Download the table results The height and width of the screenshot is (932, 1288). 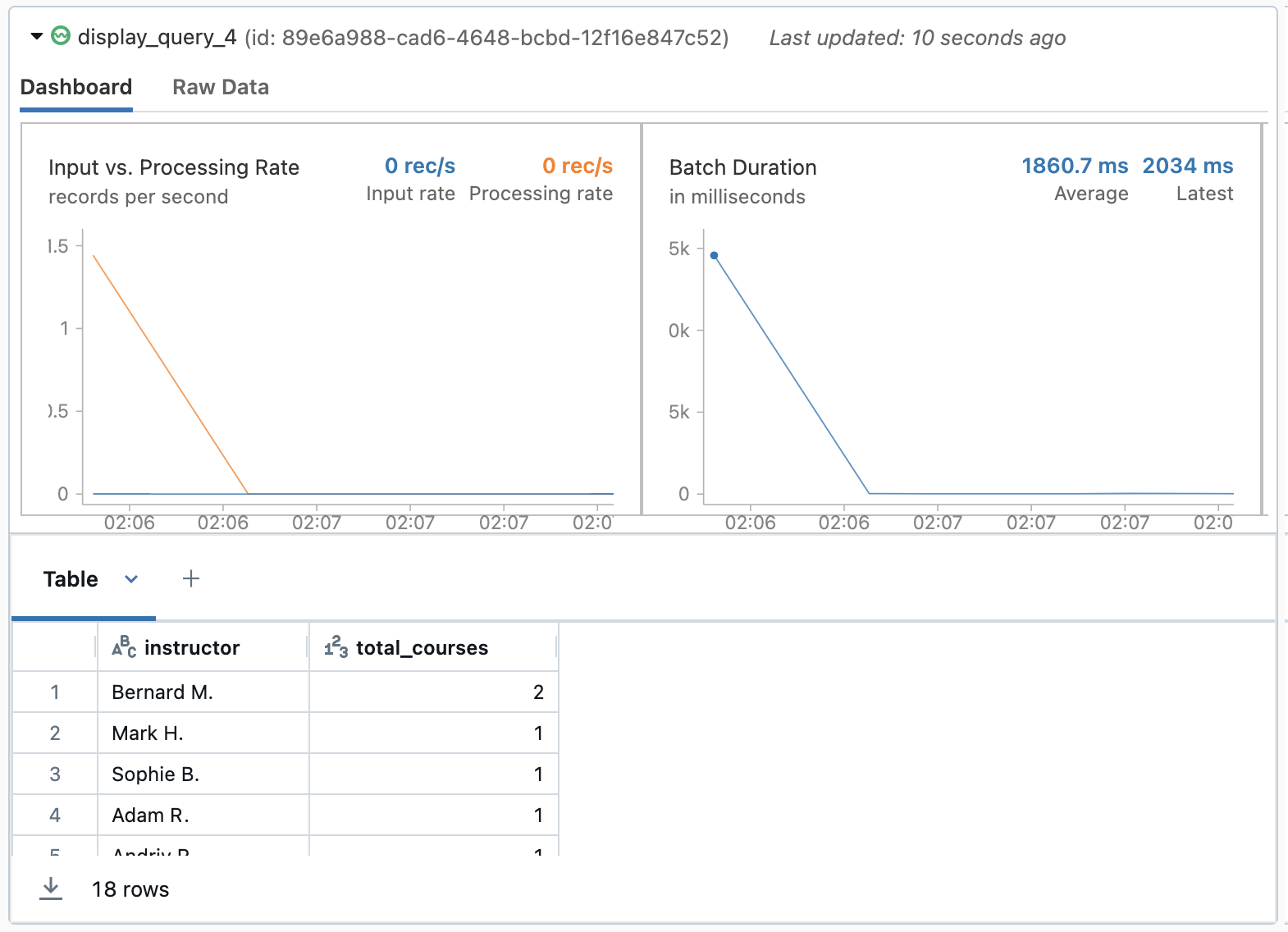pos(51,889)
